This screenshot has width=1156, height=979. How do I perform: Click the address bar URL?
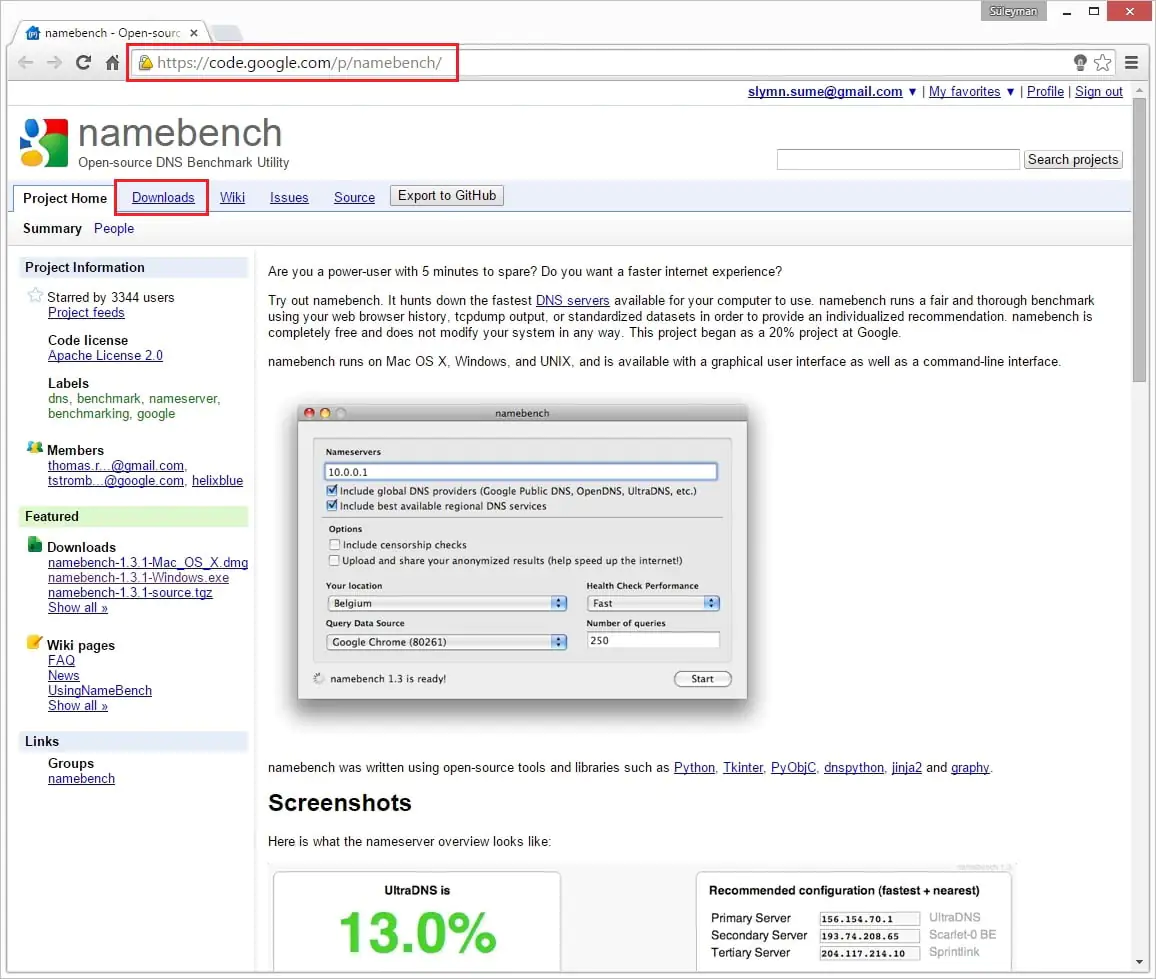tap(299, 63)
